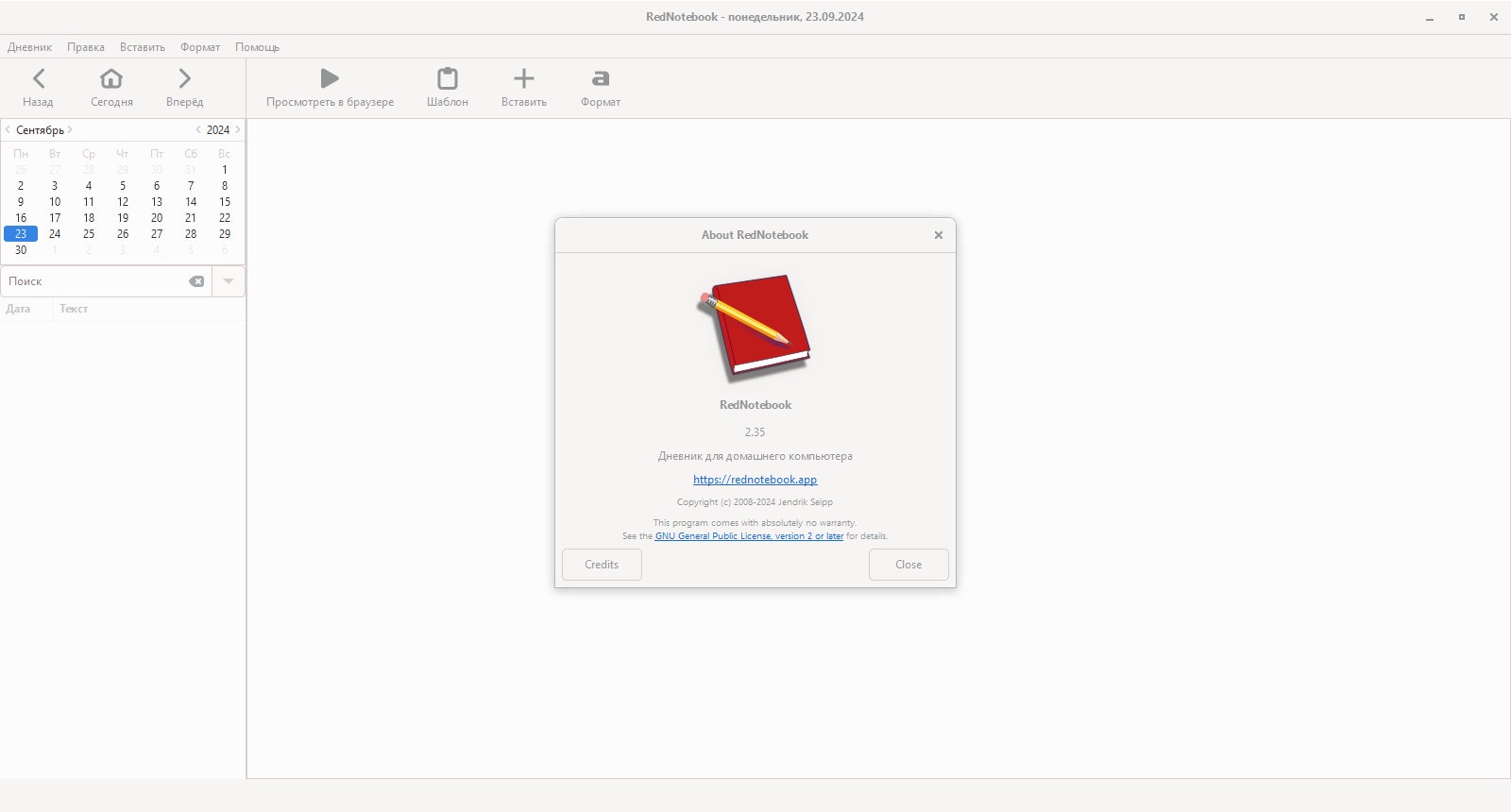Select September 14 in the calendar
Screen dimensions: 1511x812
[191, 202]
